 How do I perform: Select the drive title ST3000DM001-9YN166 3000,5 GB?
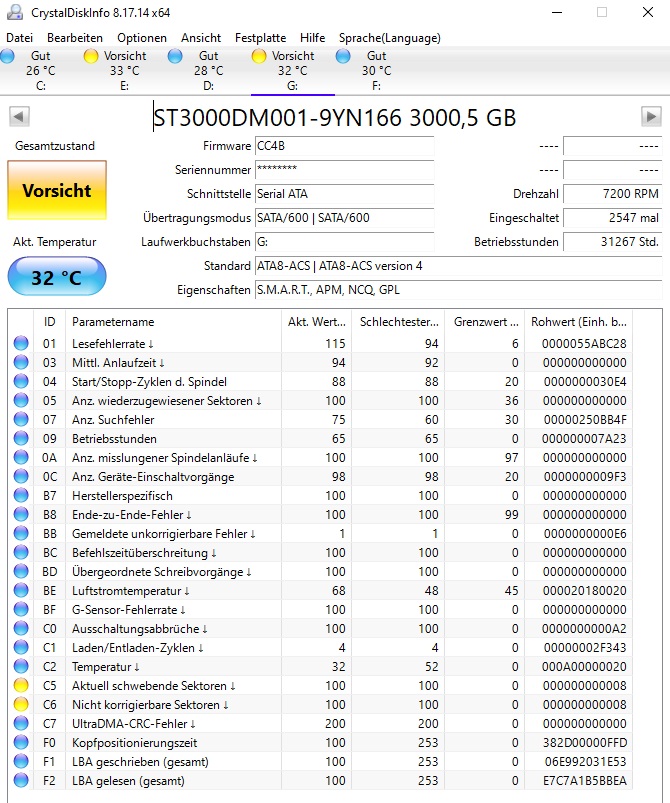pyautogui.click(x=335, y=118)
